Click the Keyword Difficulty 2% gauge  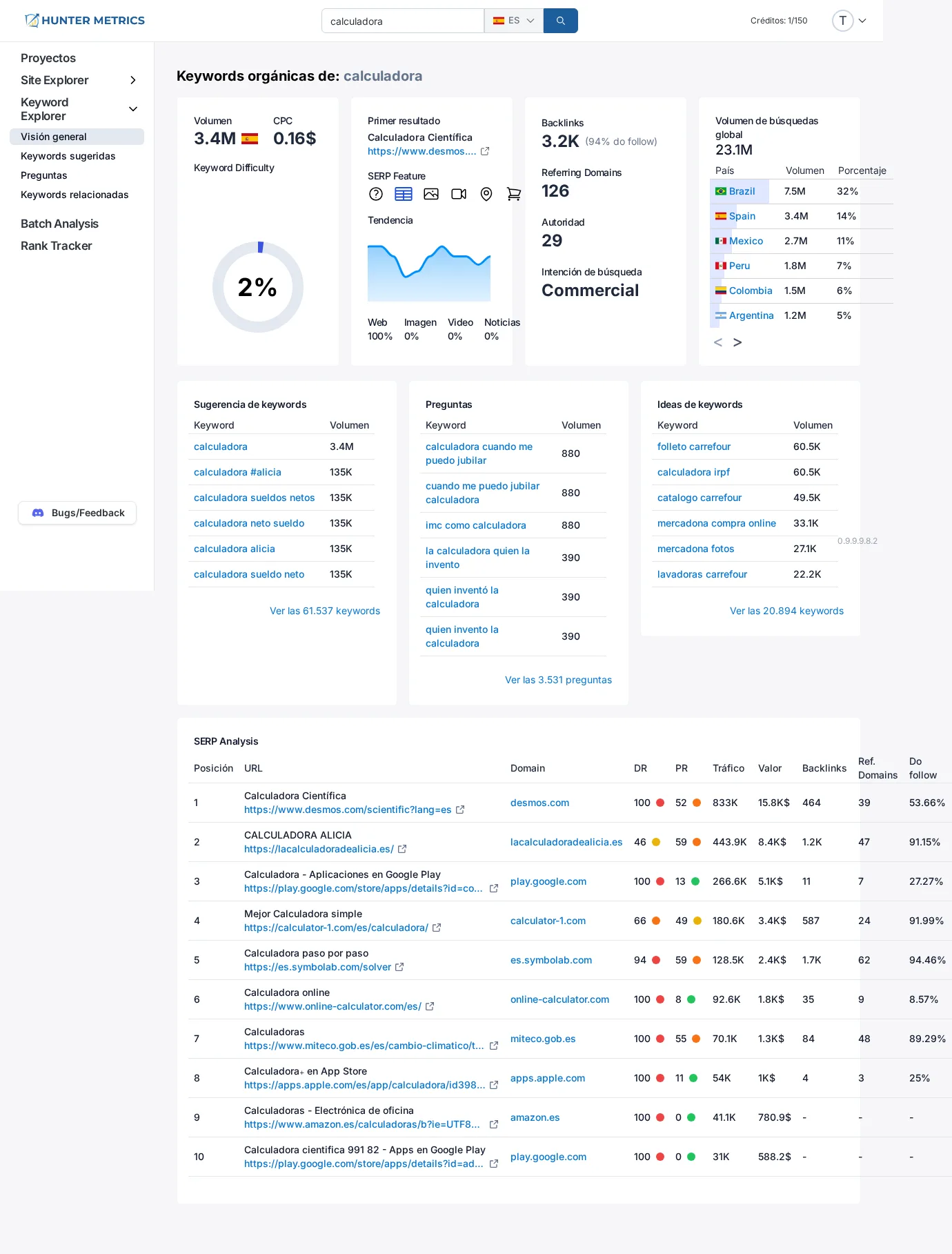click(258, 287)
